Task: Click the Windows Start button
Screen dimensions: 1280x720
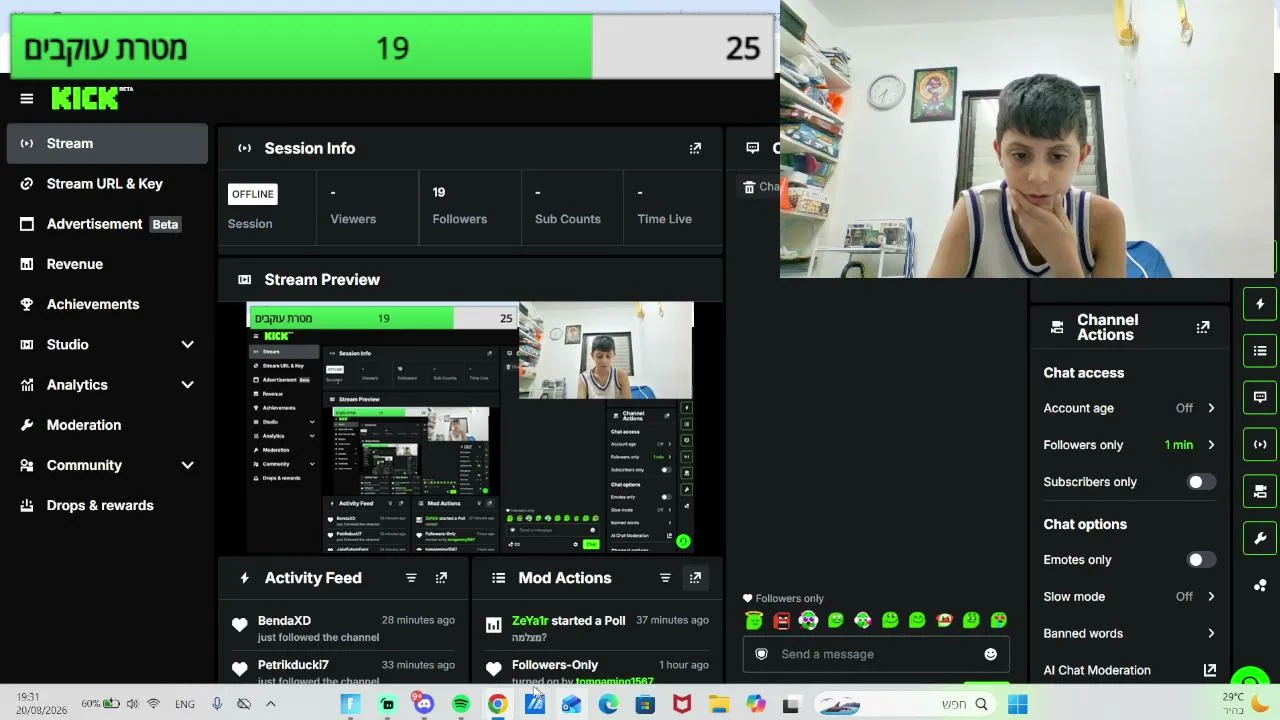Action: [1017, 704]
